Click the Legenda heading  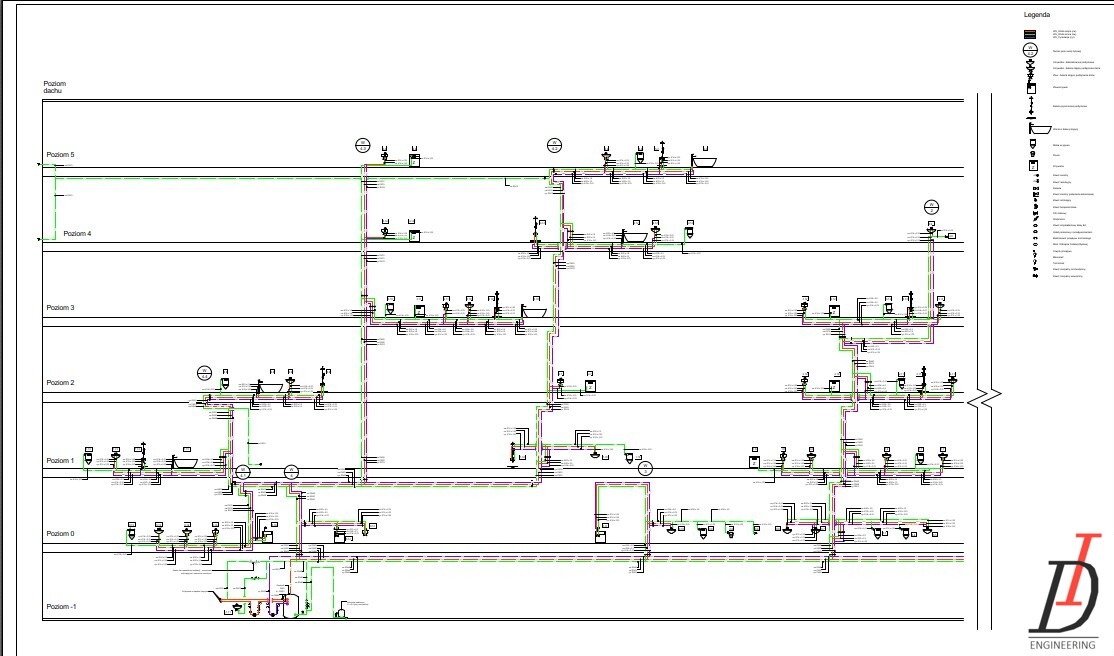point(1036,16)
